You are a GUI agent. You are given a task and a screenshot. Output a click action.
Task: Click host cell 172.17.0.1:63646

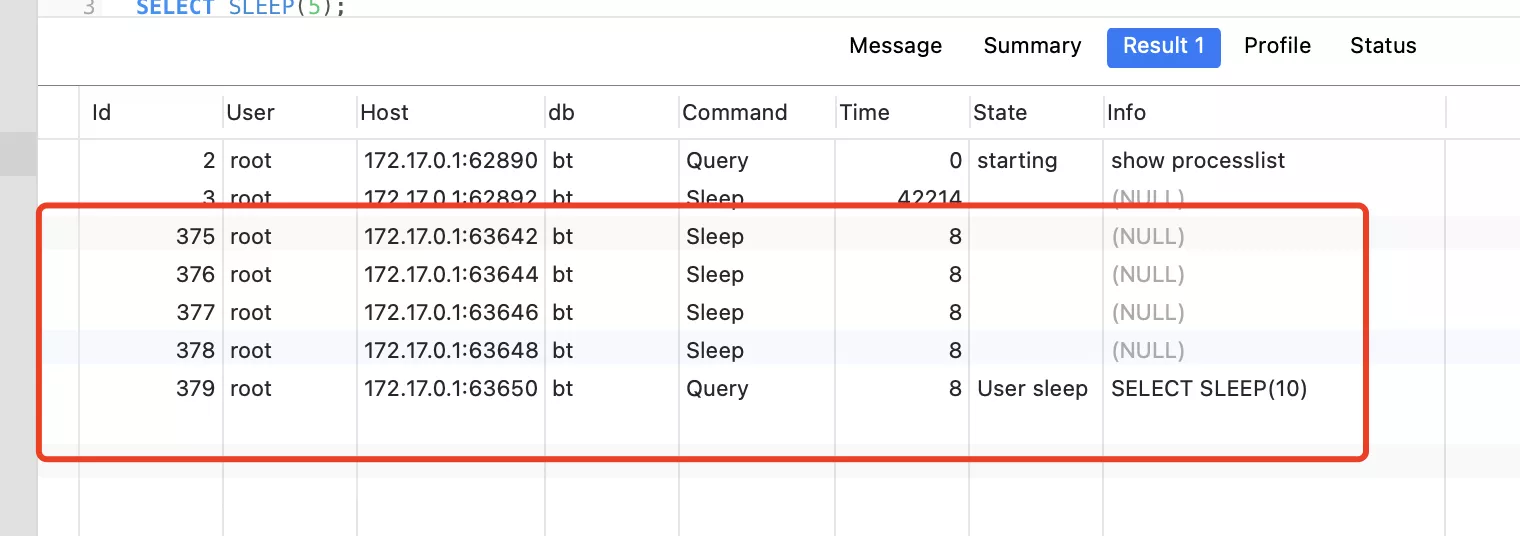pyautogui.click(x=451, y=313)
